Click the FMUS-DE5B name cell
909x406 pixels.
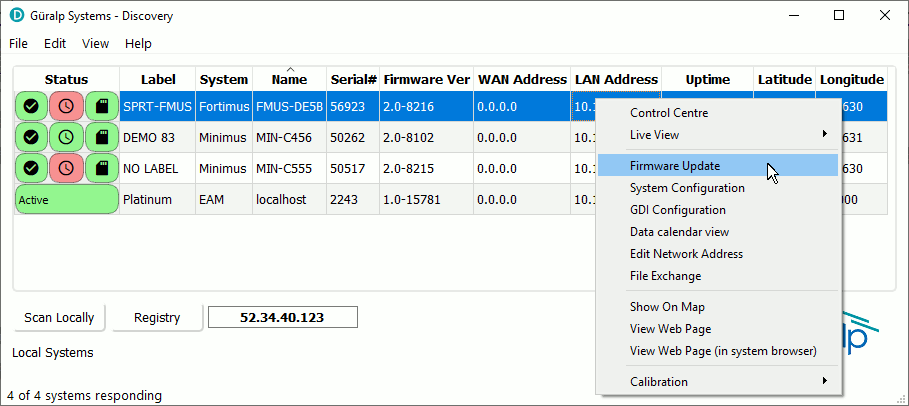coord(289,106)
